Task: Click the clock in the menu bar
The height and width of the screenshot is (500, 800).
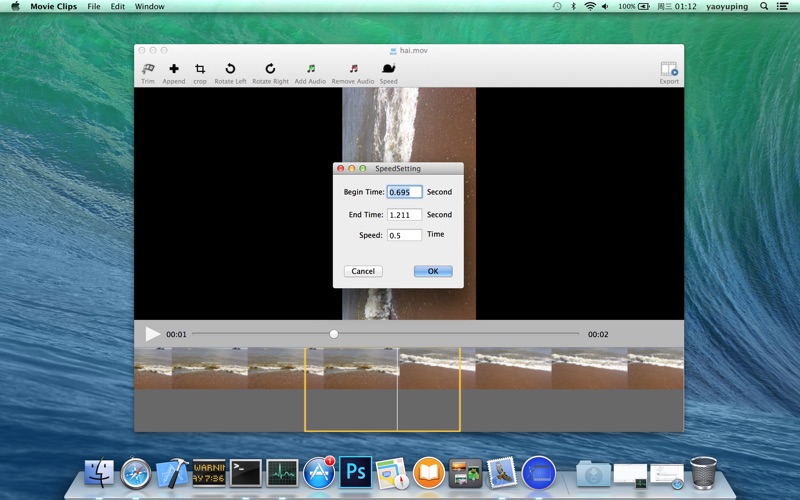Action: tap(677, 7)
